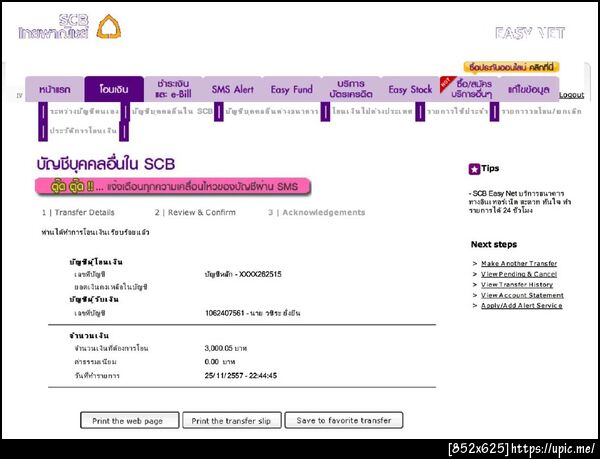Click the Logout link
Image resolution: width=600 pixels, height=459 pixels.
[571, 95]
